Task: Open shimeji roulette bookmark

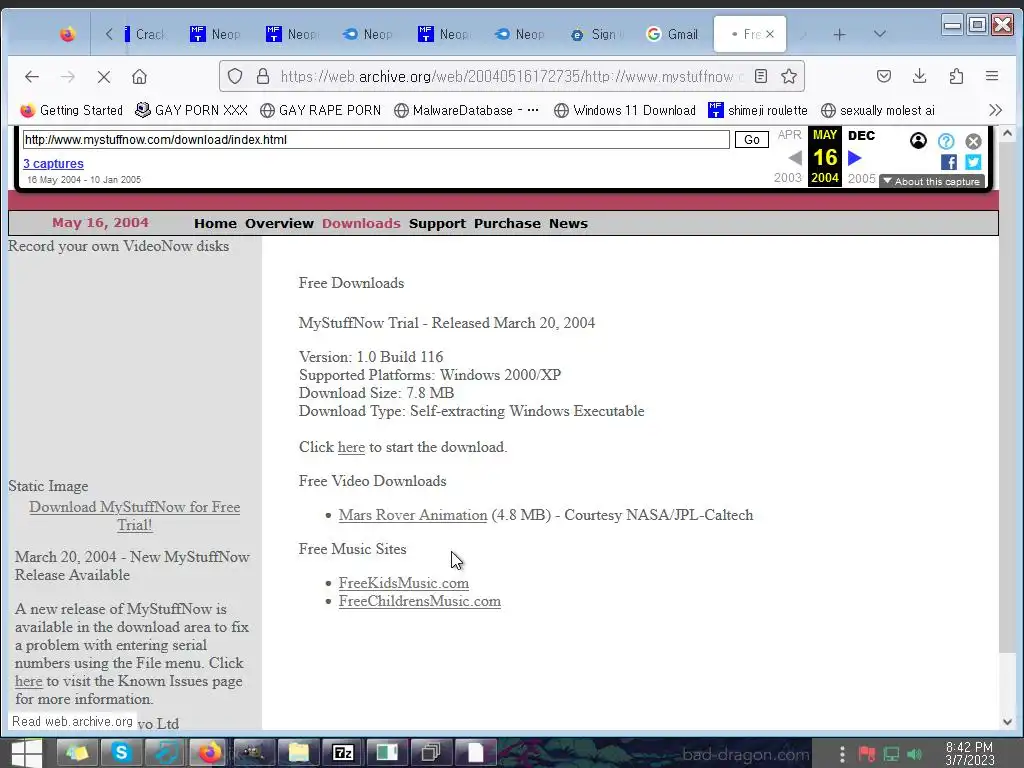Action: [758, 110]
